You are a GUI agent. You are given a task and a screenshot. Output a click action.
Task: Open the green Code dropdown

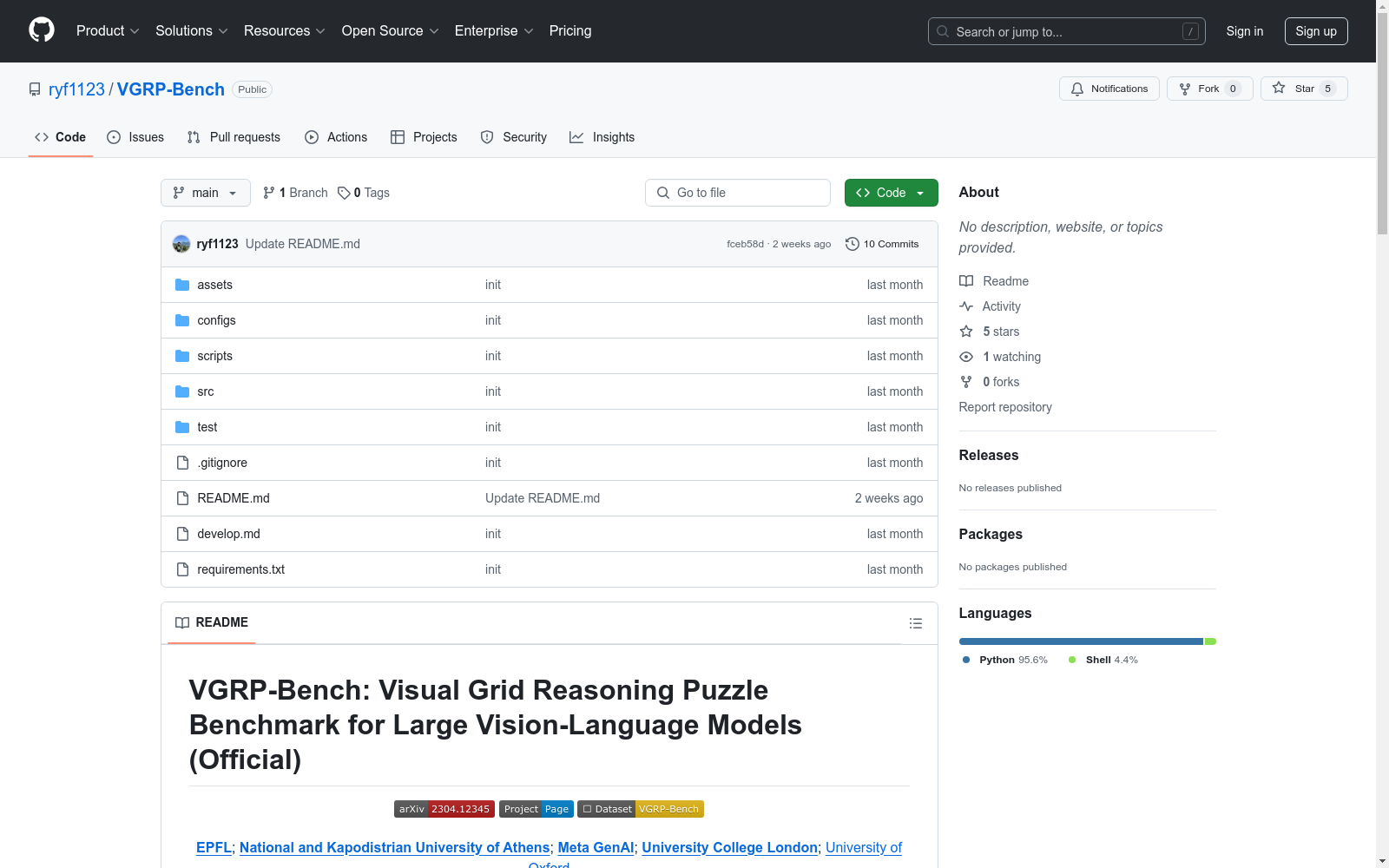coord(891,193)
